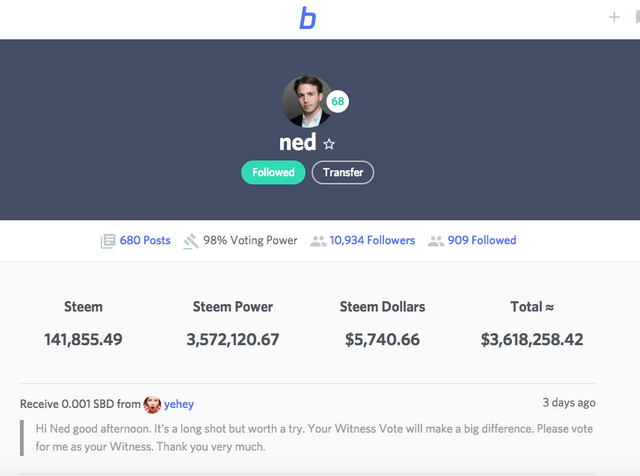Open the 909 Followed list
640x476 pixels.
[x=482, y=241]
